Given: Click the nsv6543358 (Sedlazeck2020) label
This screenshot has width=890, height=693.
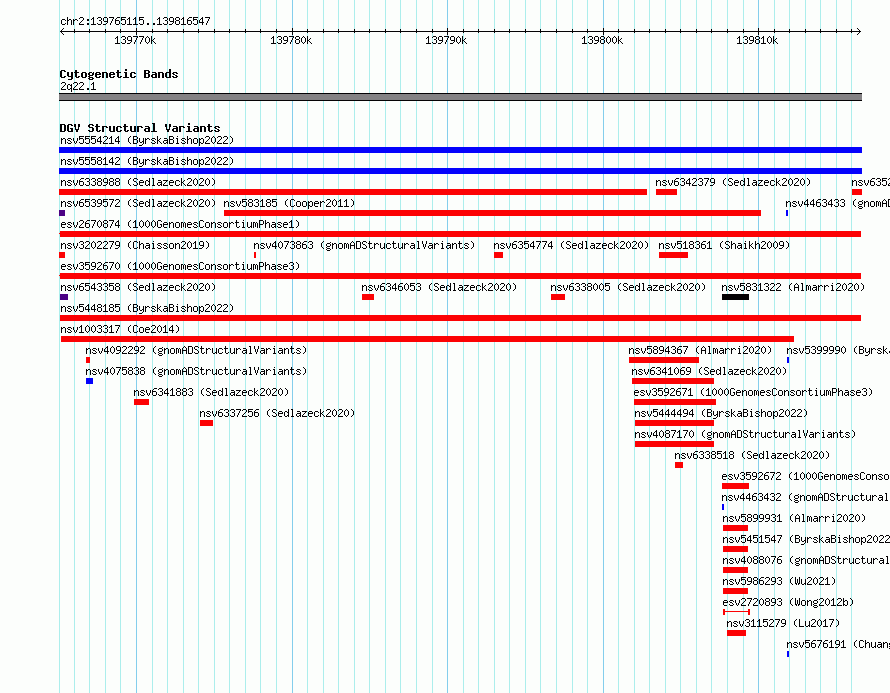Looking at the screenshot, I should (x=138, y=287).
